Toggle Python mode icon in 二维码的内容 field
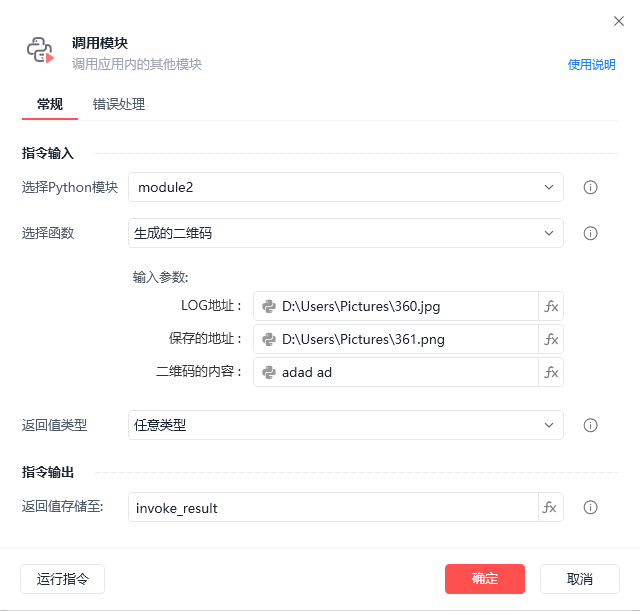The width and height of the screenshot is (640, 611). click(269, 372)
